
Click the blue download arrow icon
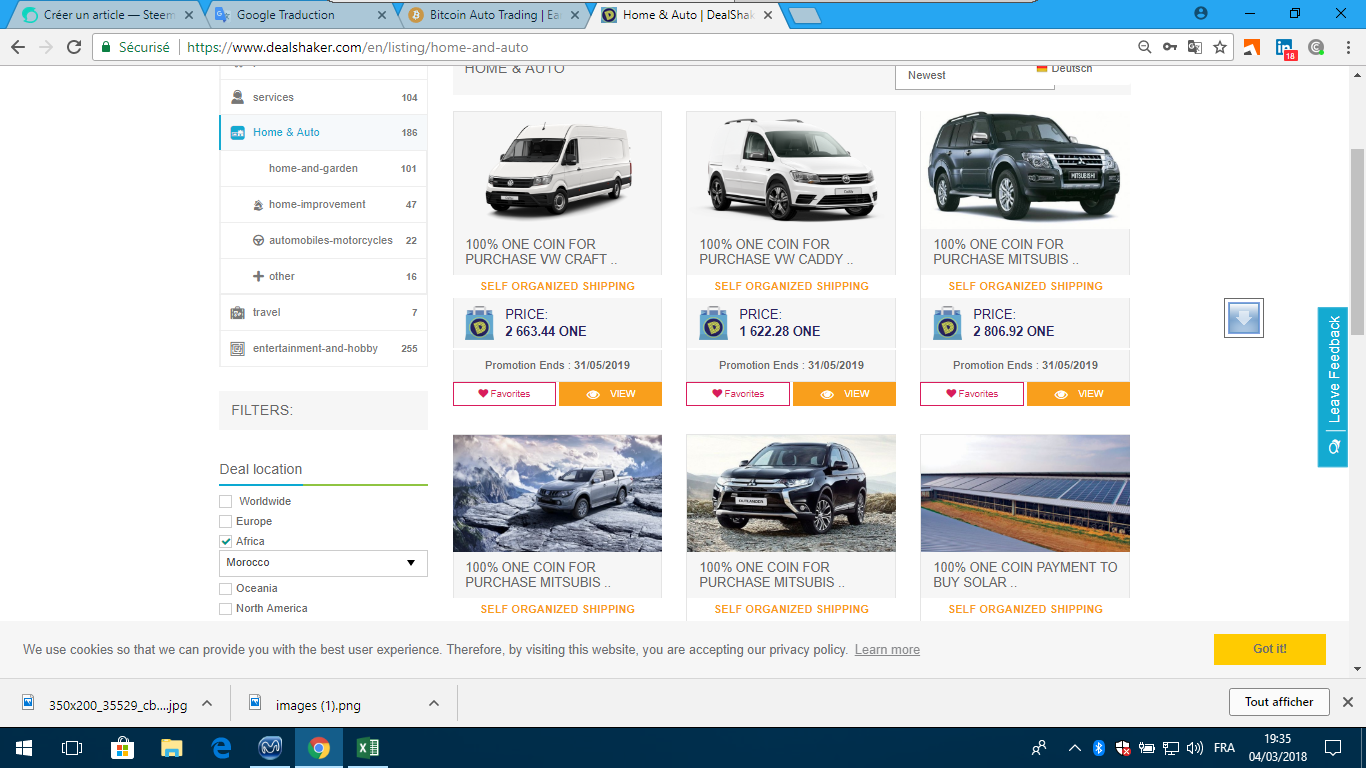point(1244,318)
